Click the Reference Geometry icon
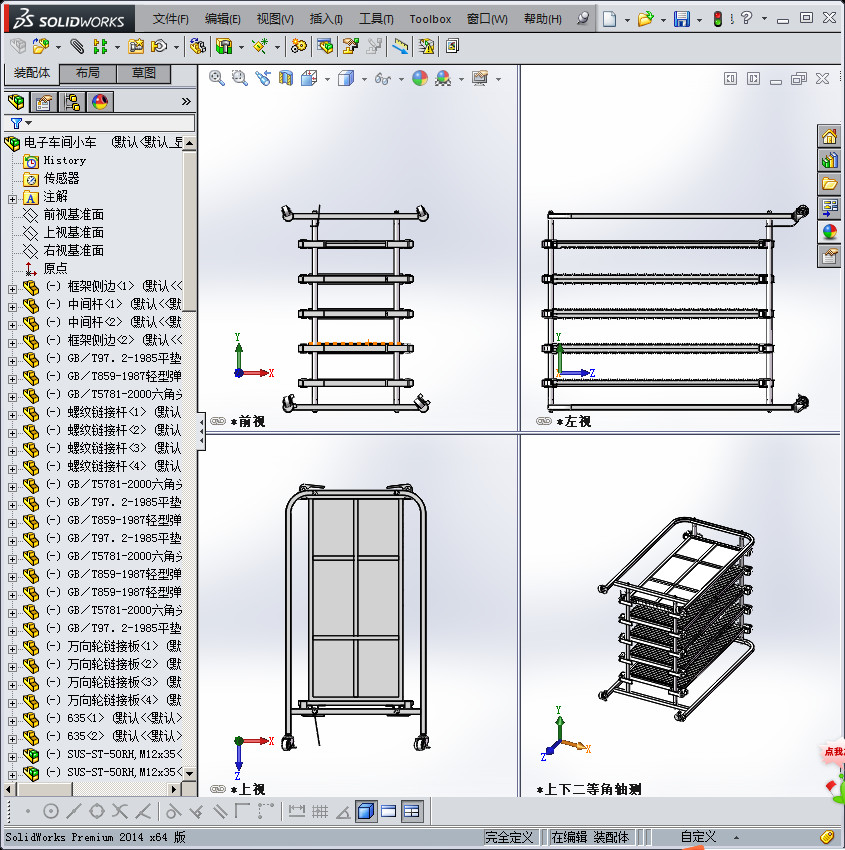This screenshot has width=845, height=850. (260, 47)
